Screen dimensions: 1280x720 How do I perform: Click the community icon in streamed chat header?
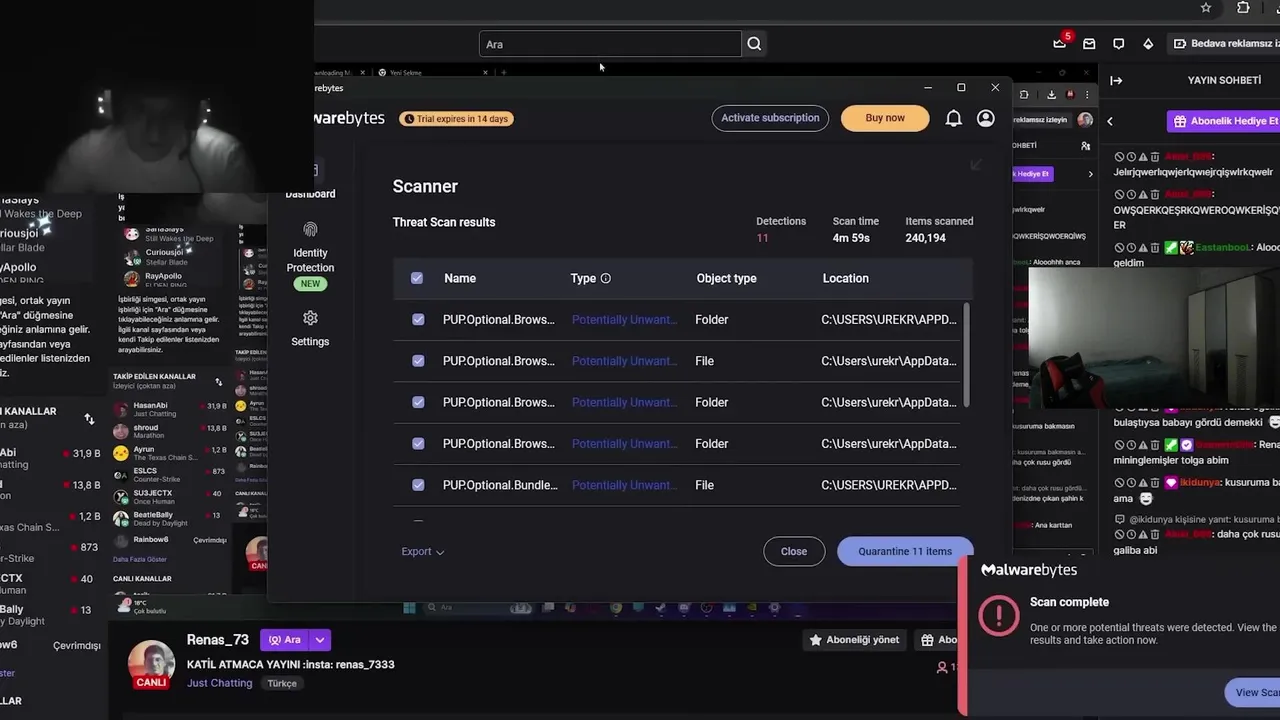[1086, 146]
